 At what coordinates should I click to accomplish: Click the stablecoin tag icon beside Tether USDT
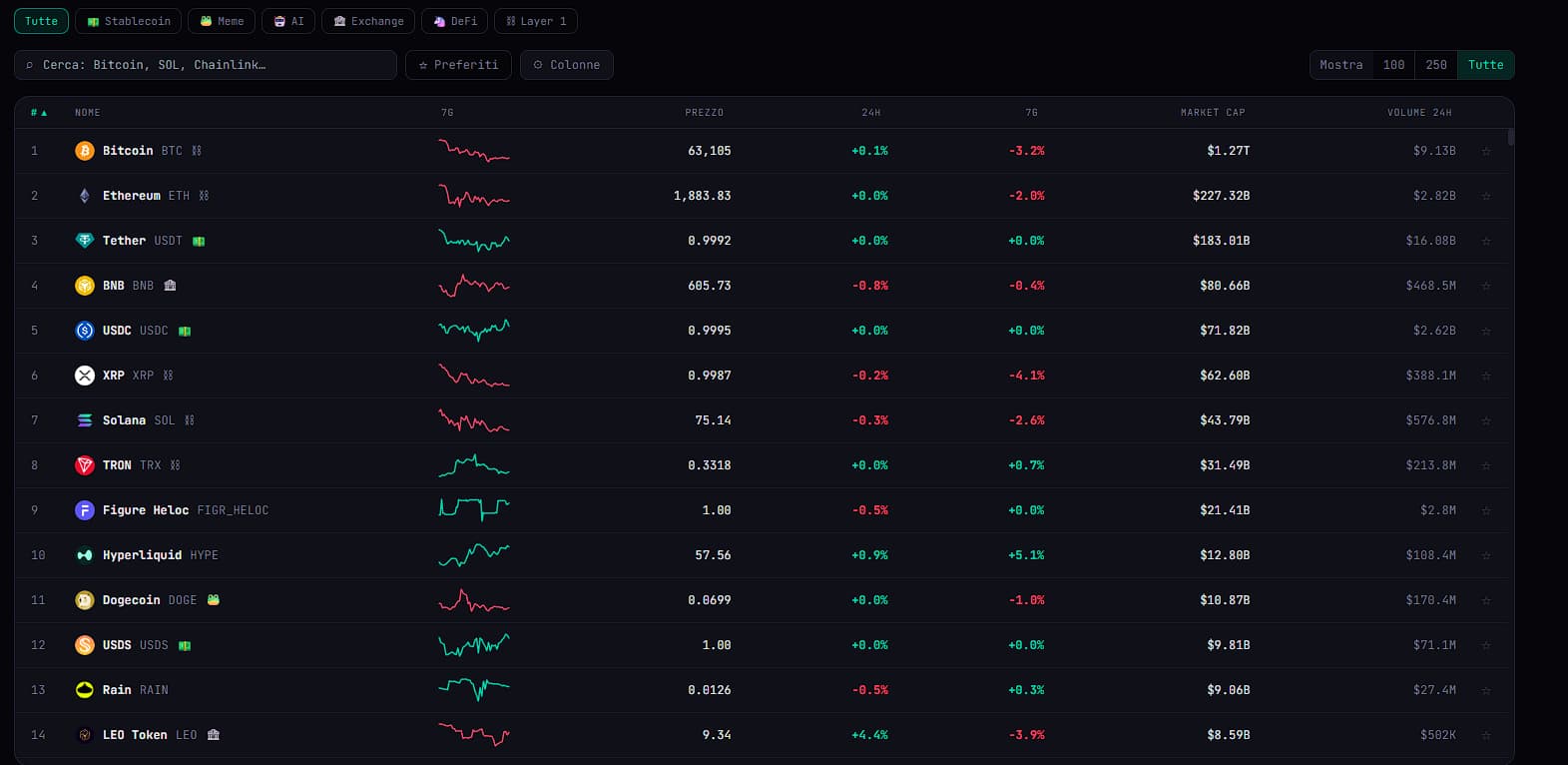[x=199, y=241]
